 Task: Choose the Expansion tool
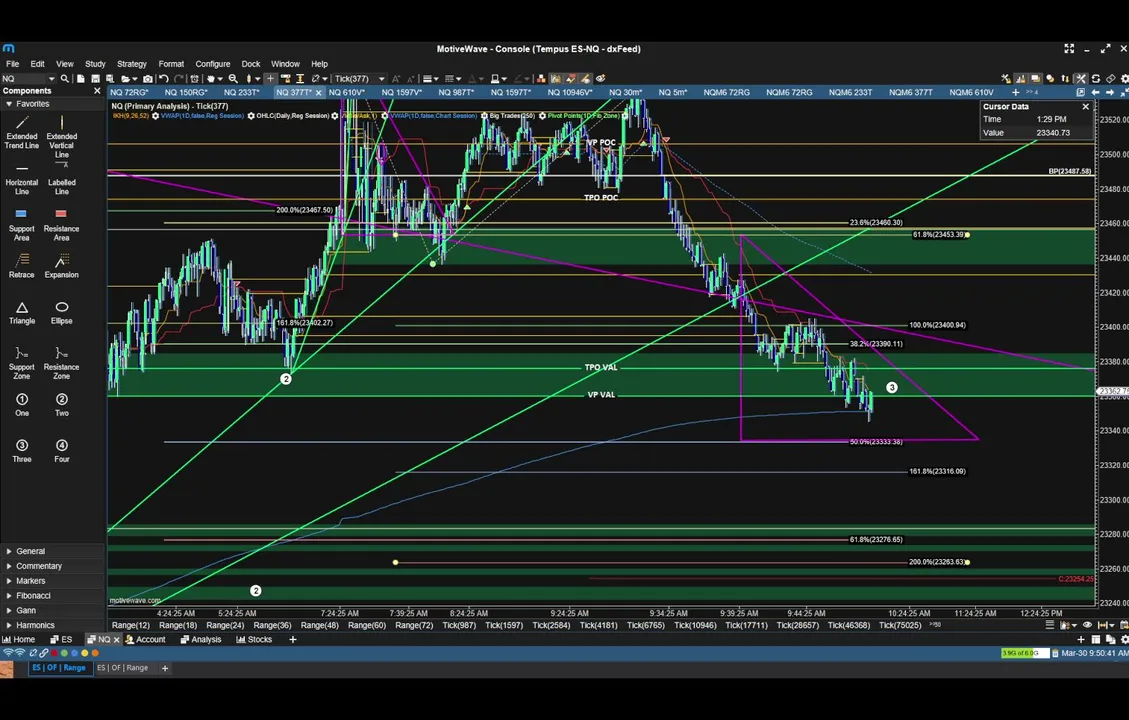(x=62, y=266)
